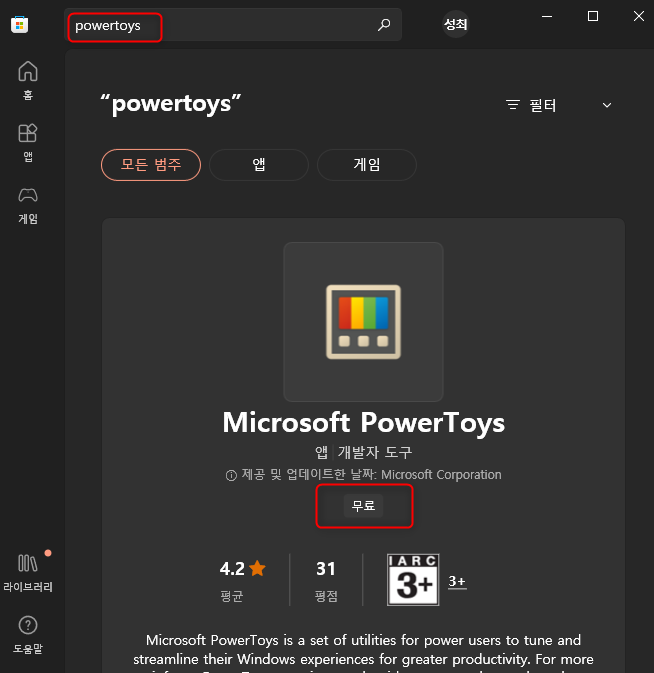
Task: Click the chevron beside 필터
Action: tap(606, 105)
